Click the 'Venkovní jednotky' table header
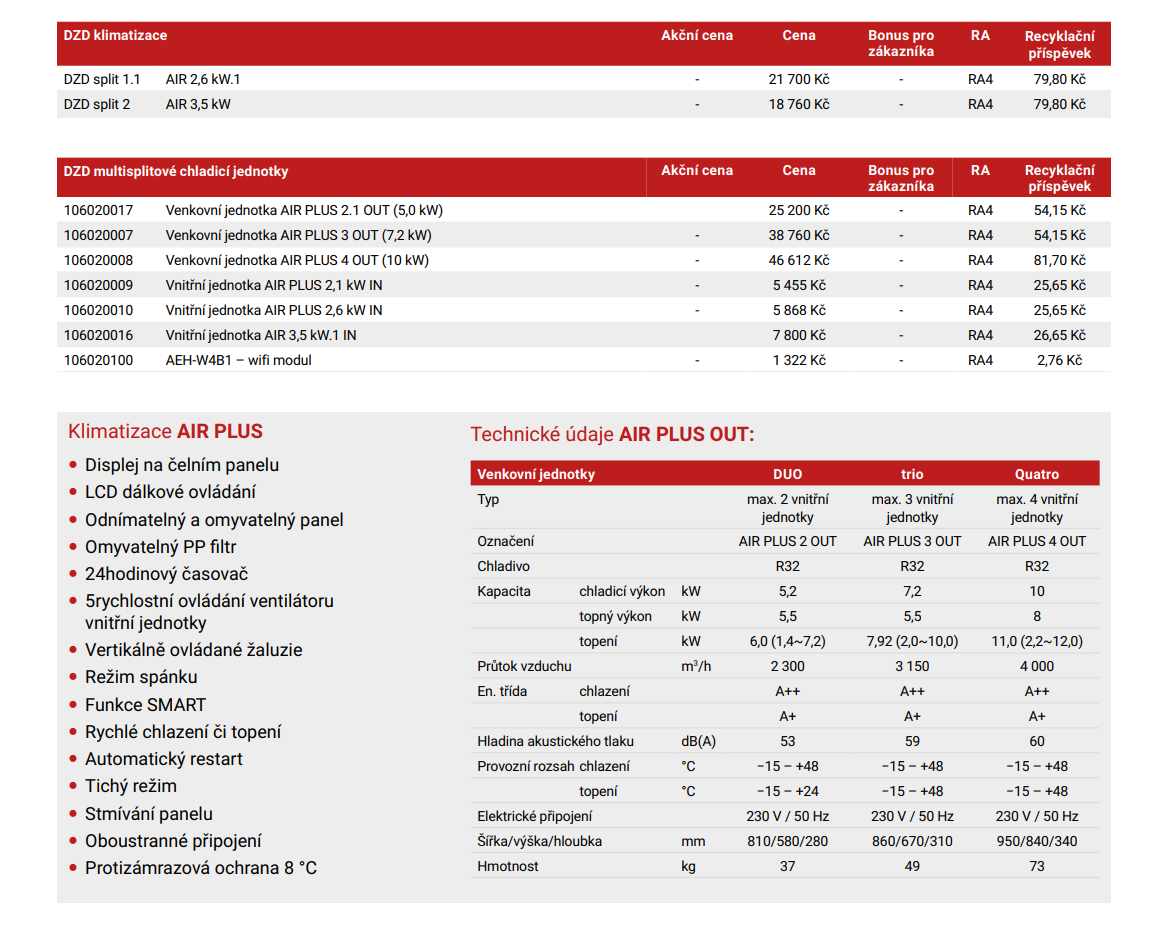The width and height of the screenshot is (1171, 933). point(535,474)
